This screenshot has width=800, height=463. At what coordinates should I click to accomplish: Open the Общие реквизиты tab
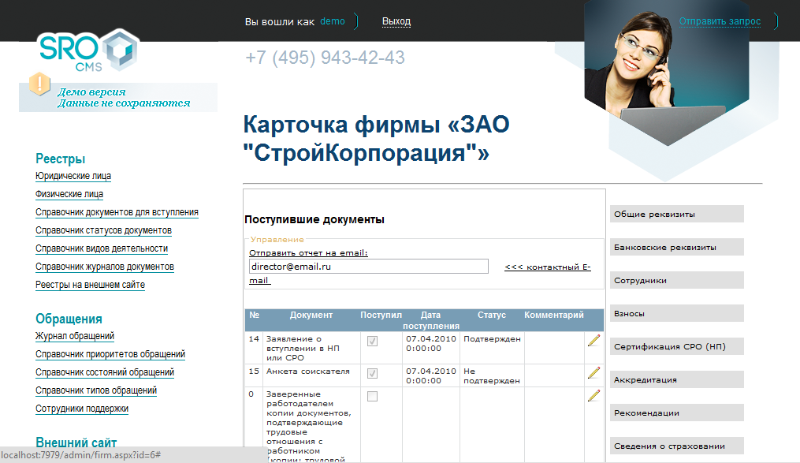(x=676, y=214)
